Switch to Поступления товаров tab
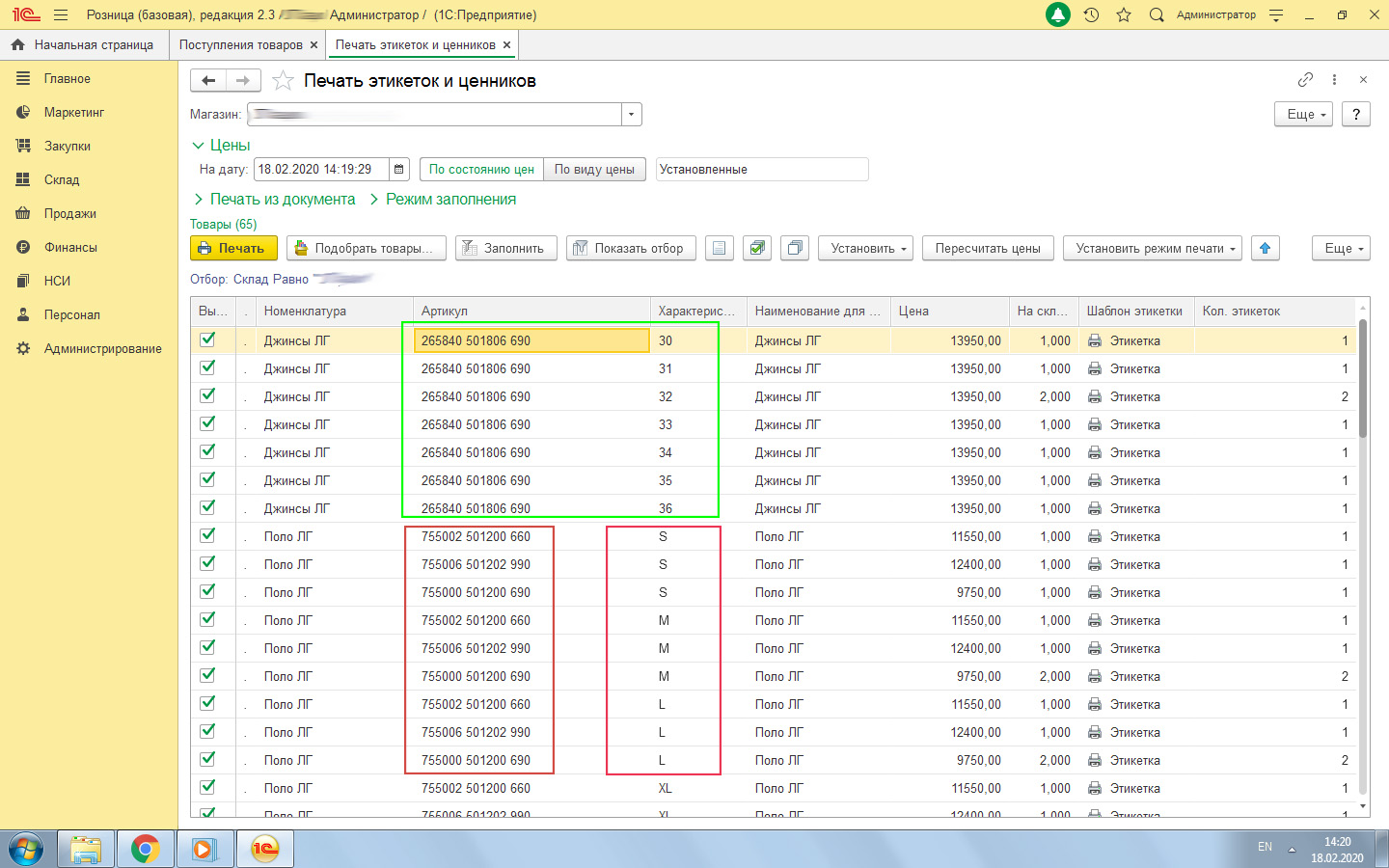The height and width of the screenshot is (868, 1389). pos(240,45)
